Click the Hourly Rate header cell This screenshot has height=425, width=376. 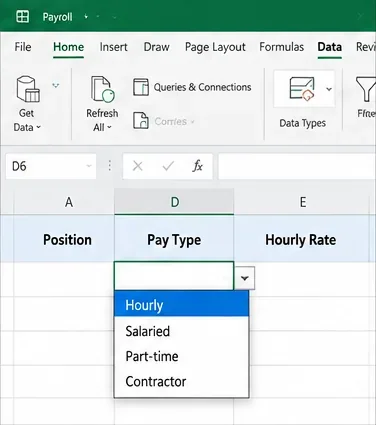click(x=302, y=239)
